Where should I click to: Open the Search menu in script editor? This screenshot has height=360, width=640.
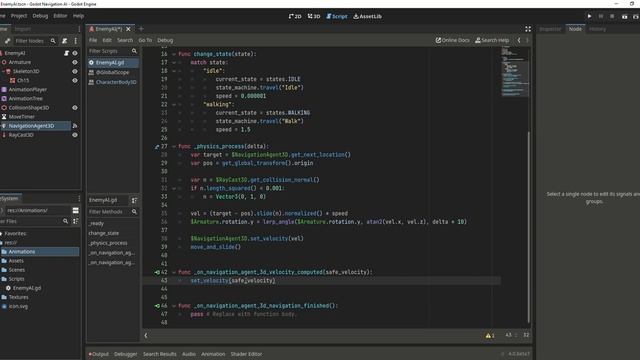coord(125,40)
